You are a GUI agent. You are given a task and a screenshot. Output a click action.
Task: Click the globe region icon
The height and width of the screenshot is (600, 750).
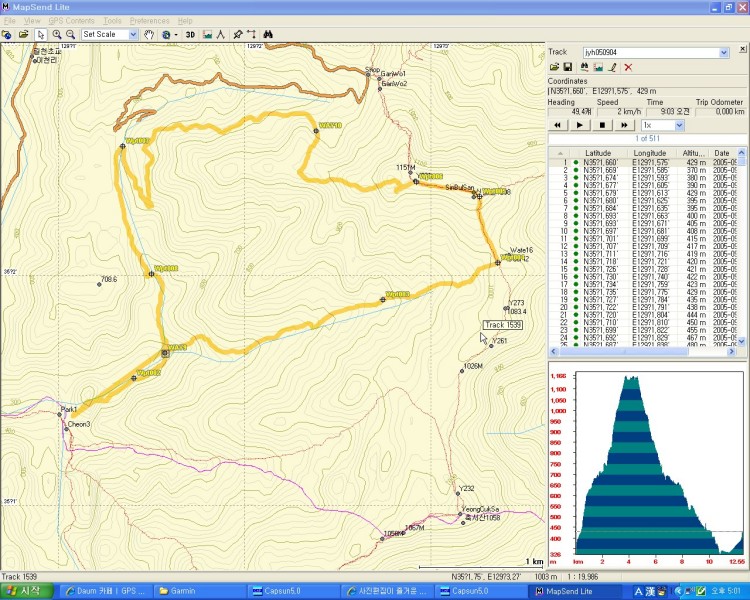point(166,34)
